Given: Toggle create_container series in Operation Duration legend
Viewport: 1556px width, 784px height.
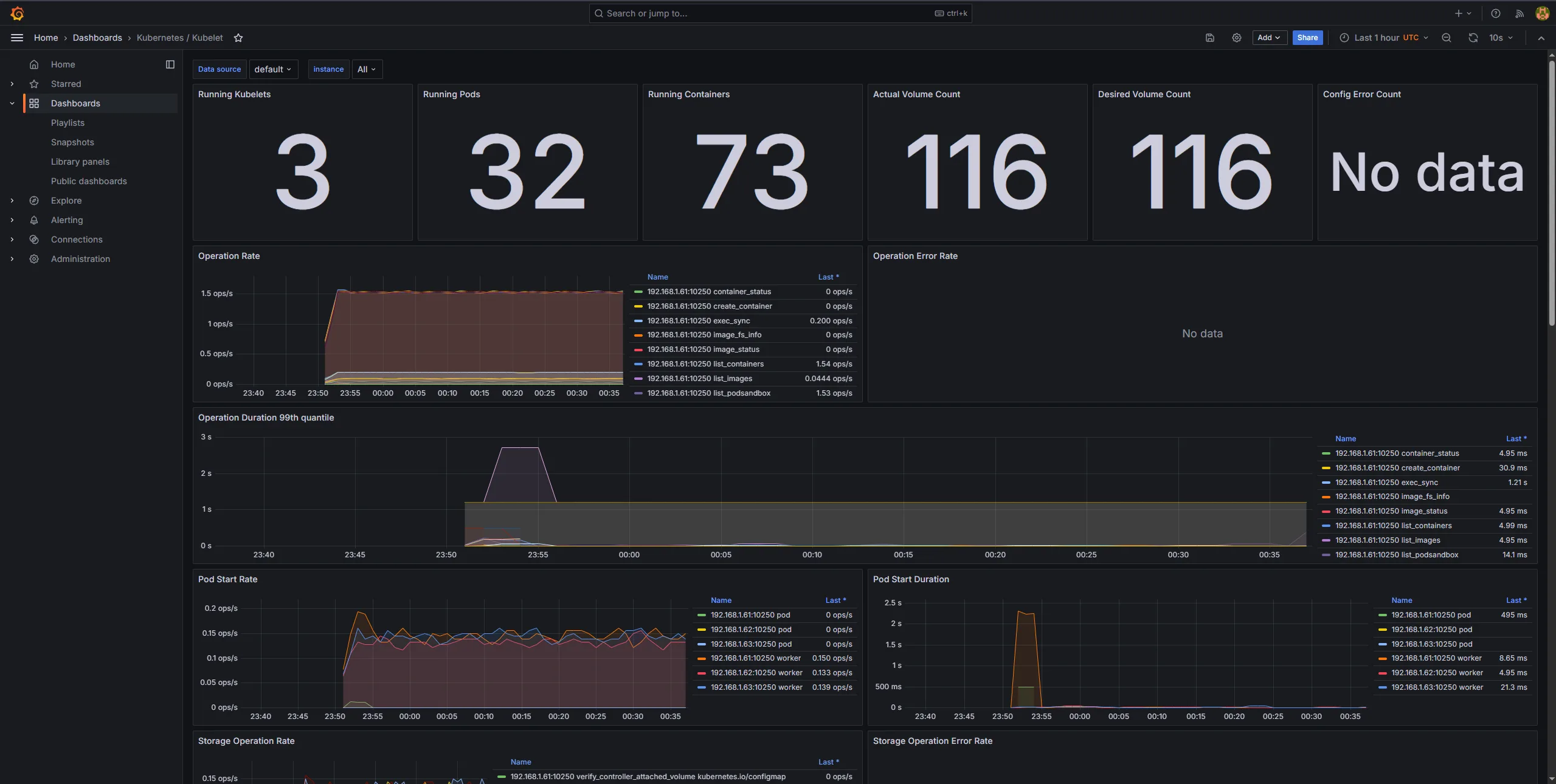Looking at the screenshot, I should tap(1397, 468).
